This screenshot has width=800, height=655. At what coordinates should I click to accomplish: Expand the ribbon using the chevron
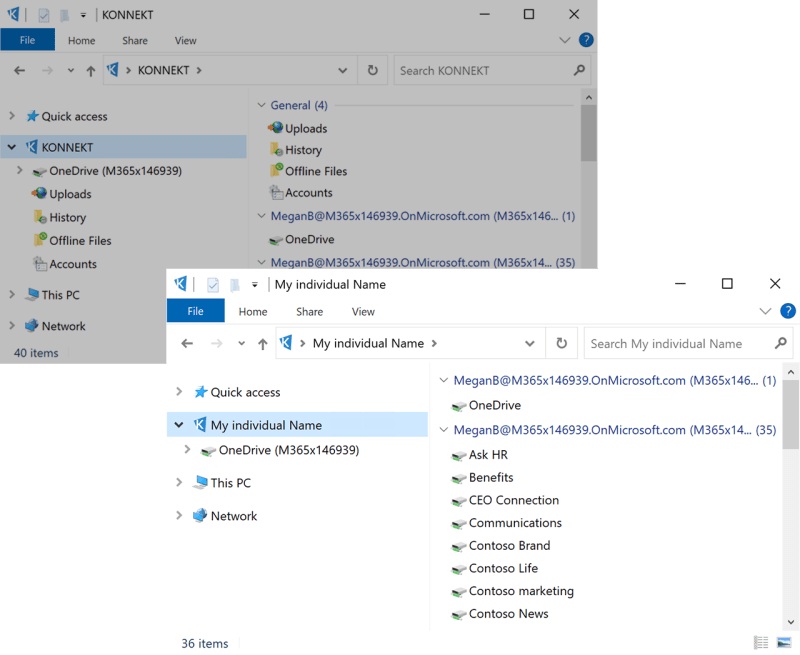coord(766,311)
